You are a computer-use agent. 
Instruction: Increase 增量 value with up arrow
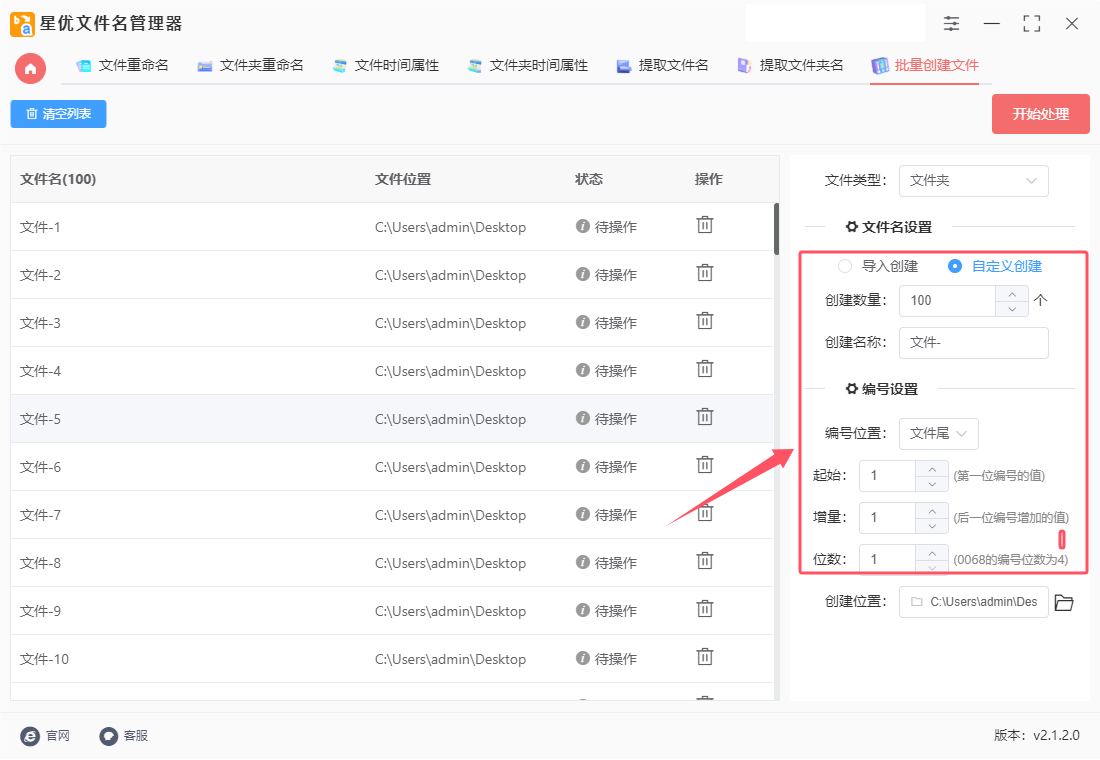pyautogui.click(x=932, y=511)
